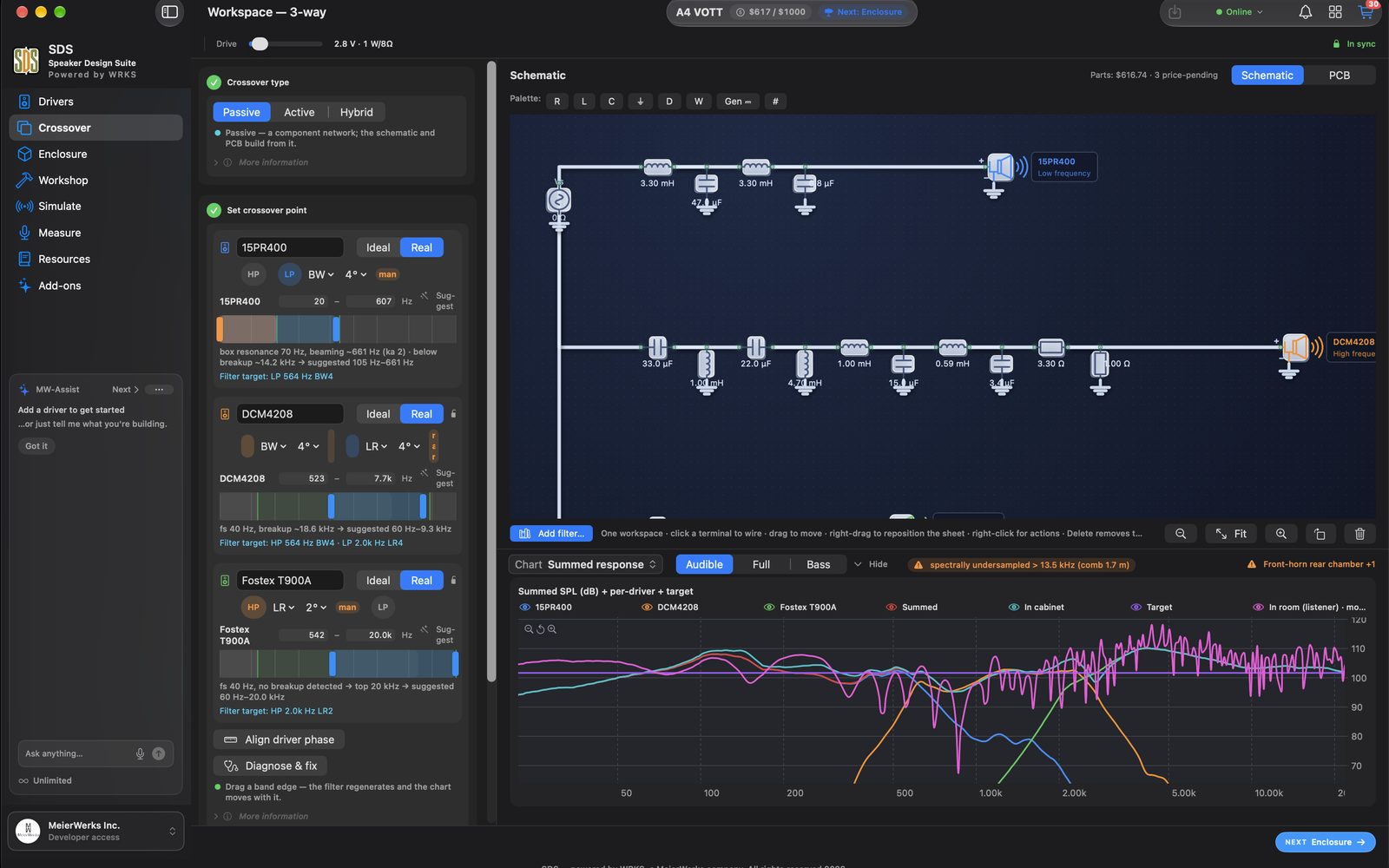Dismiss the assistant with Got it
This screenshot has height=868, width=1389.
[36, 446]
